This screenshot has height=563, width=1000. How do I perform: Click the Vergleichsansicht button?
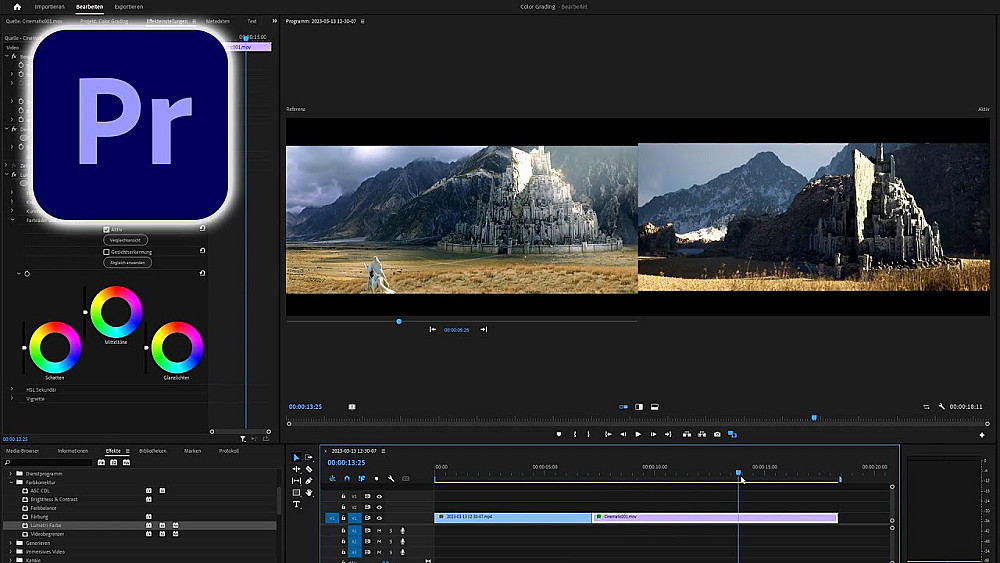tap(125, 240)
